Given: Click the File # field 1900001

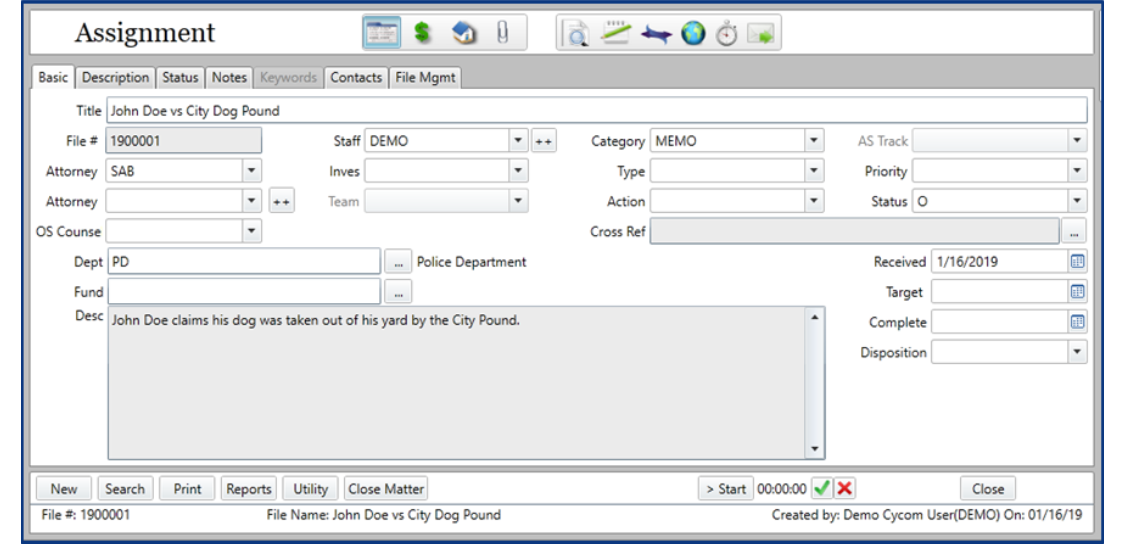Looking at the screenshot, I should click(x=184, y=141).
